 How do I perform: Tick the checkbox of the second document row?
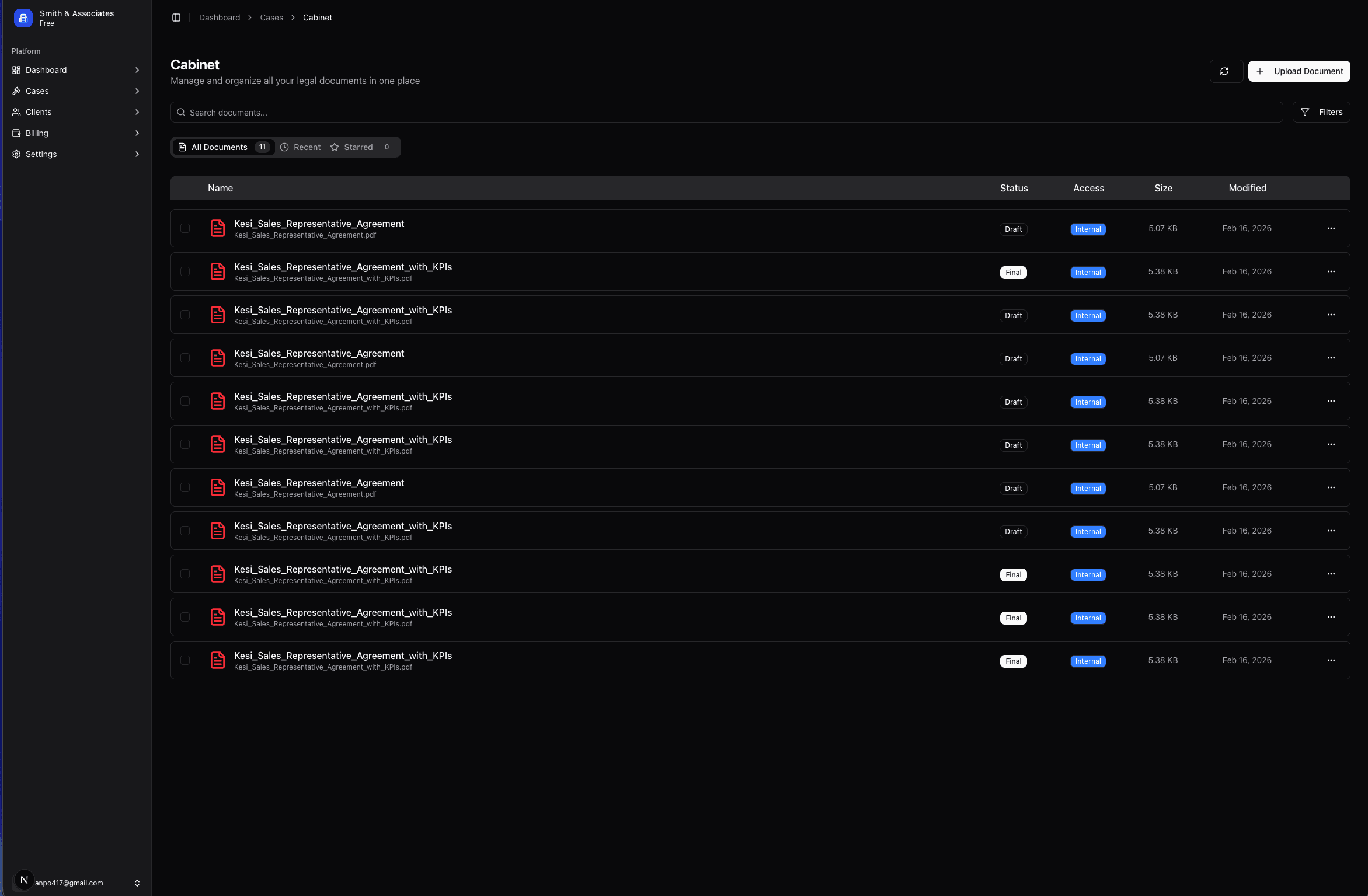185,271
